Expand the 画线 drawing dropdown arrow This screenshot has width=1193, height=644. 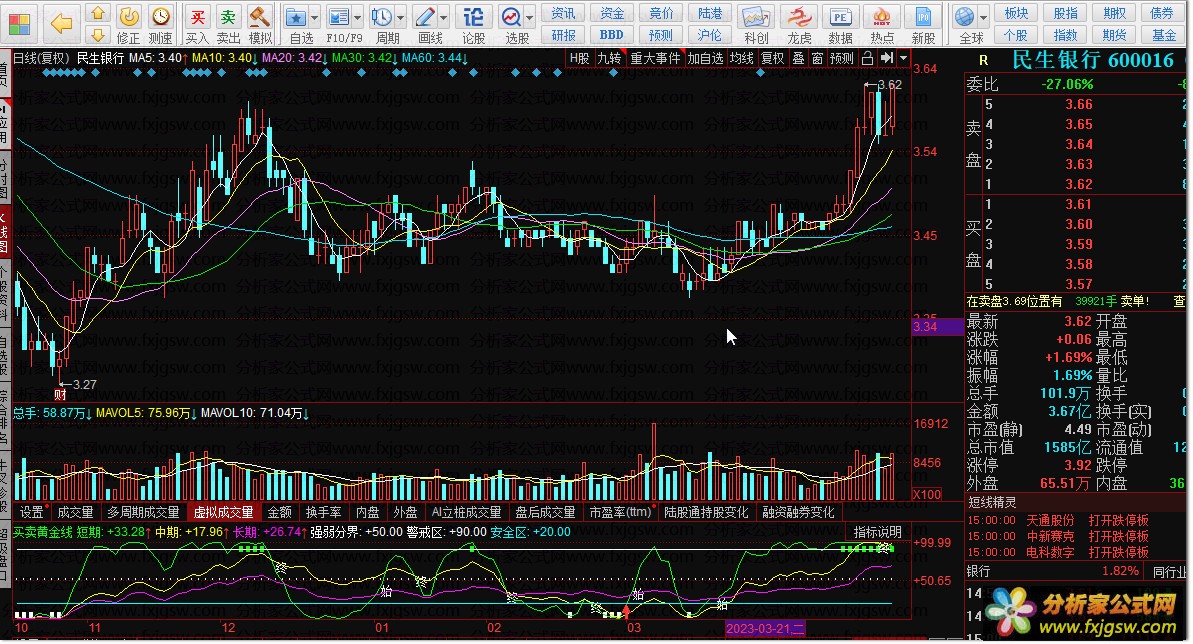click(x=443, y=17)
